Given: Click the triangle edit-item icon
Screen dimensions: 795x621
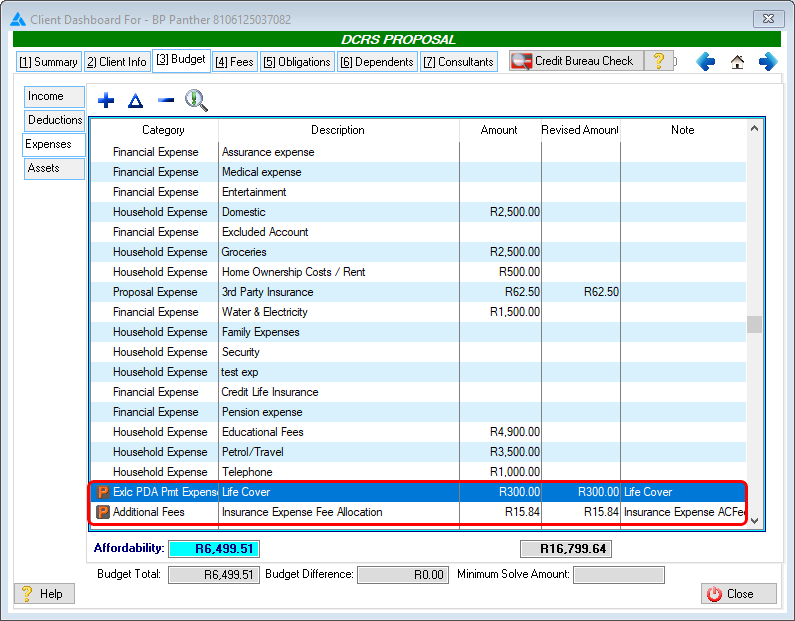Looking at the screenshot, I should (135, 101).
